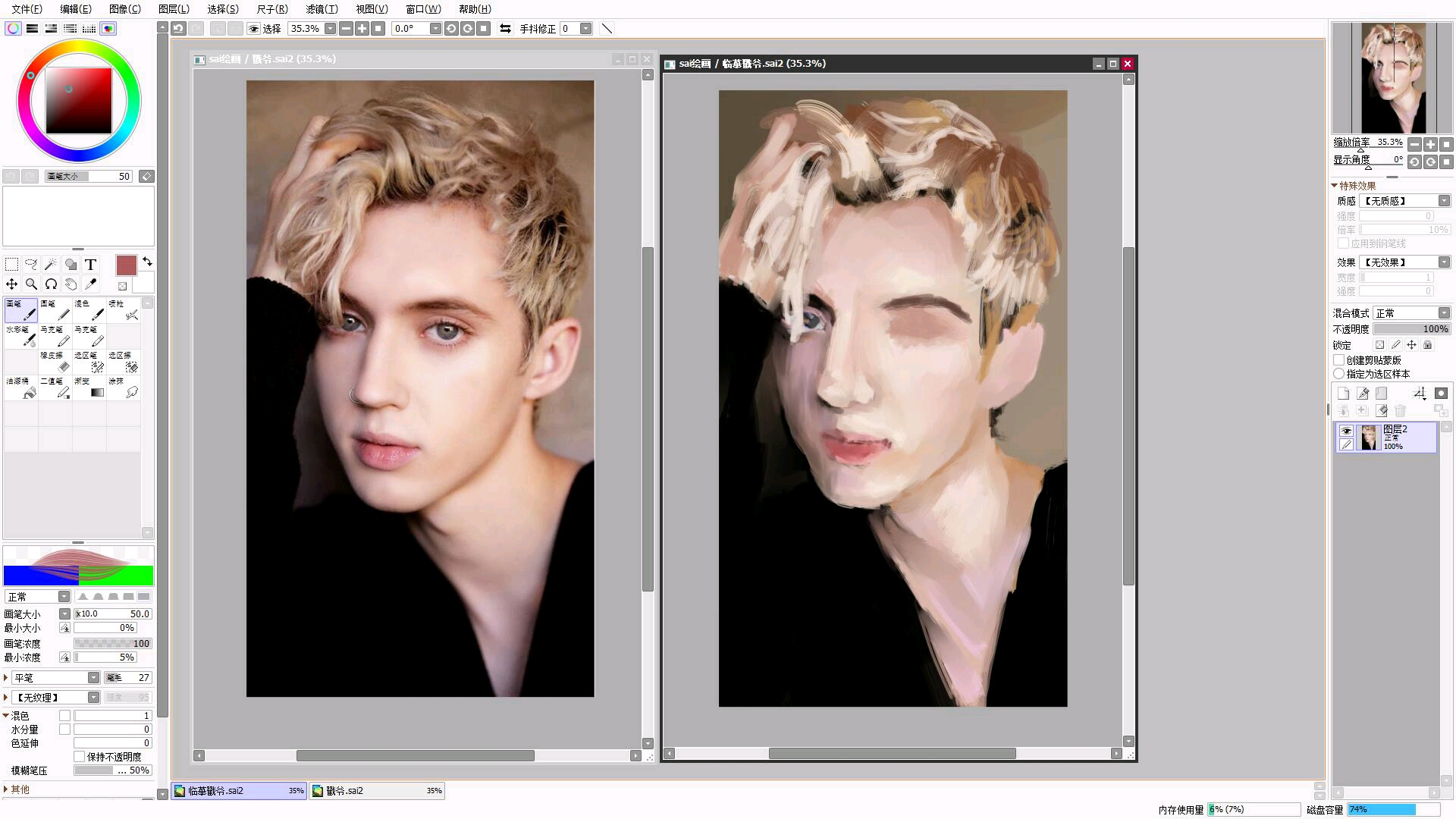Choose the 二值笔 binary pen
The width and height of the screenshot is (1456, 819).
[x=55, y=388]
